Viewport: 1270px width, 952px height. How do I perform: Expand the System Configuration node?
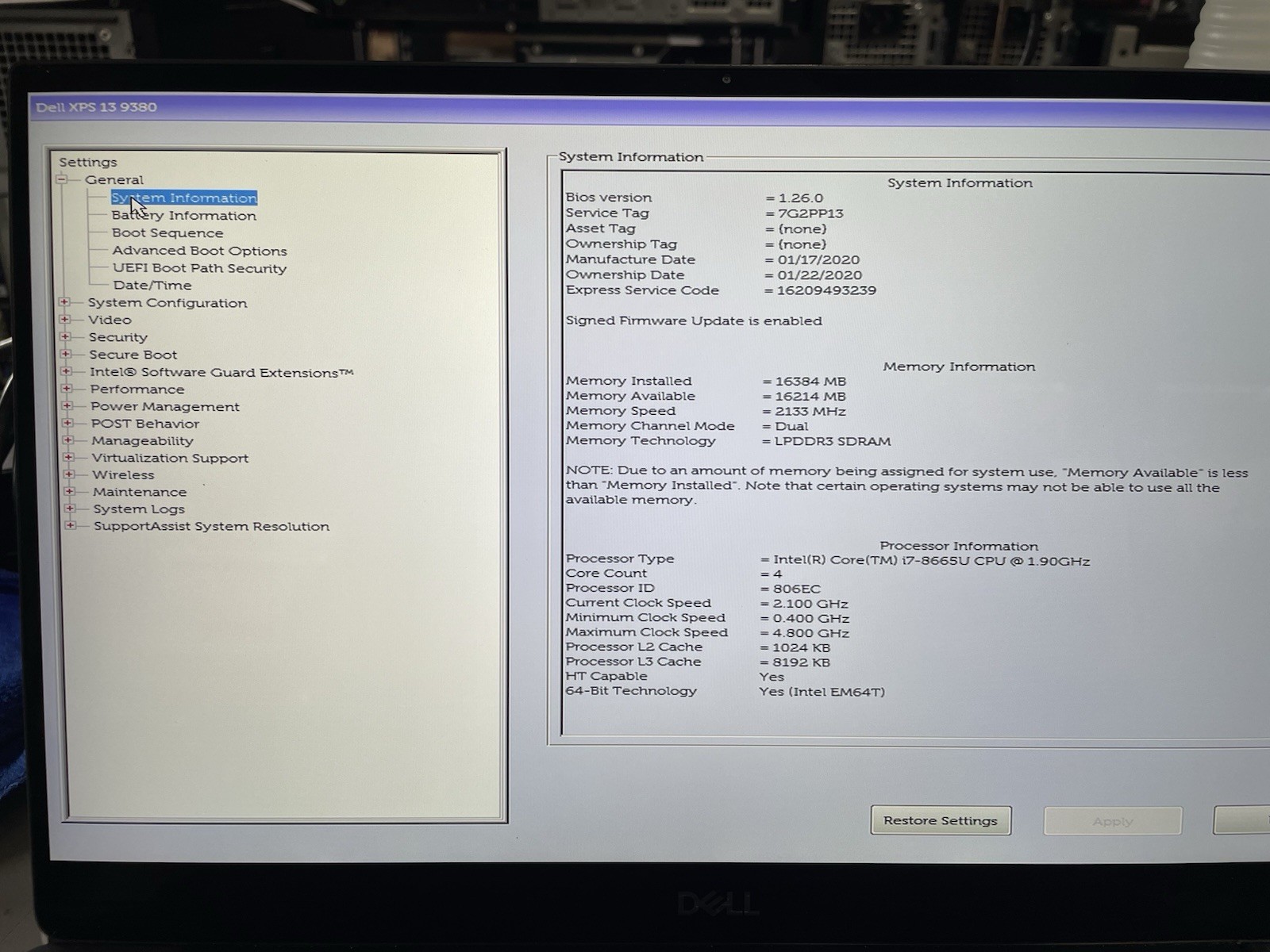coord(64,302)
